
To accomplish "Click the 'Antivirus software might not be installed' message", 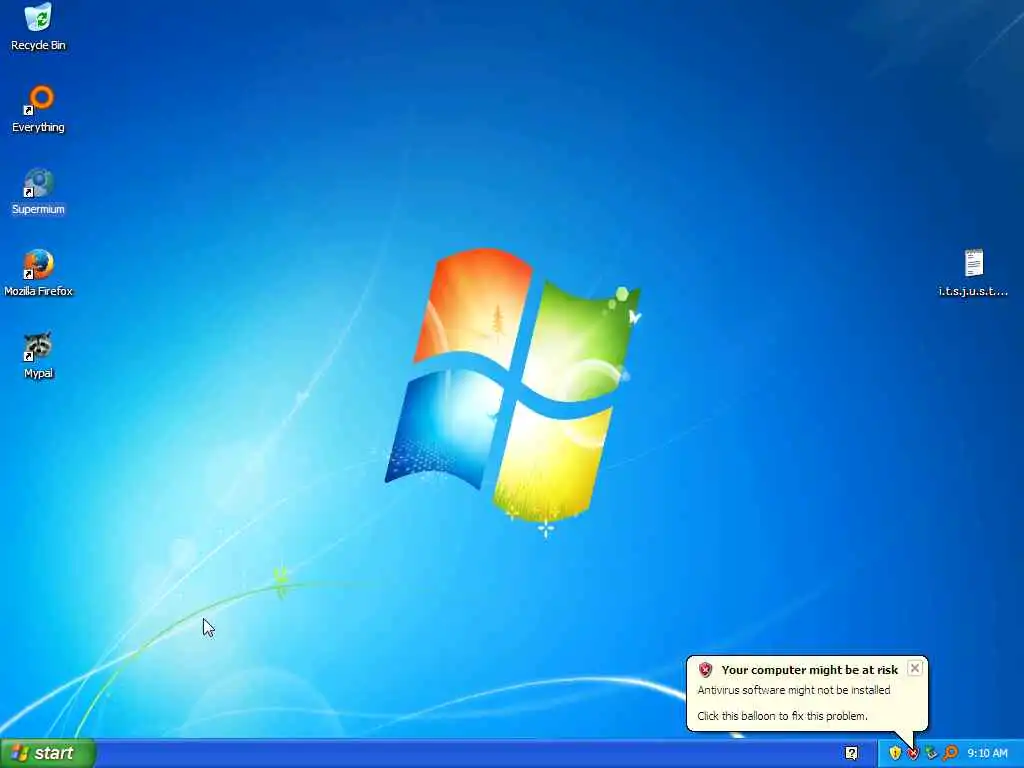I will click(793, 690).
